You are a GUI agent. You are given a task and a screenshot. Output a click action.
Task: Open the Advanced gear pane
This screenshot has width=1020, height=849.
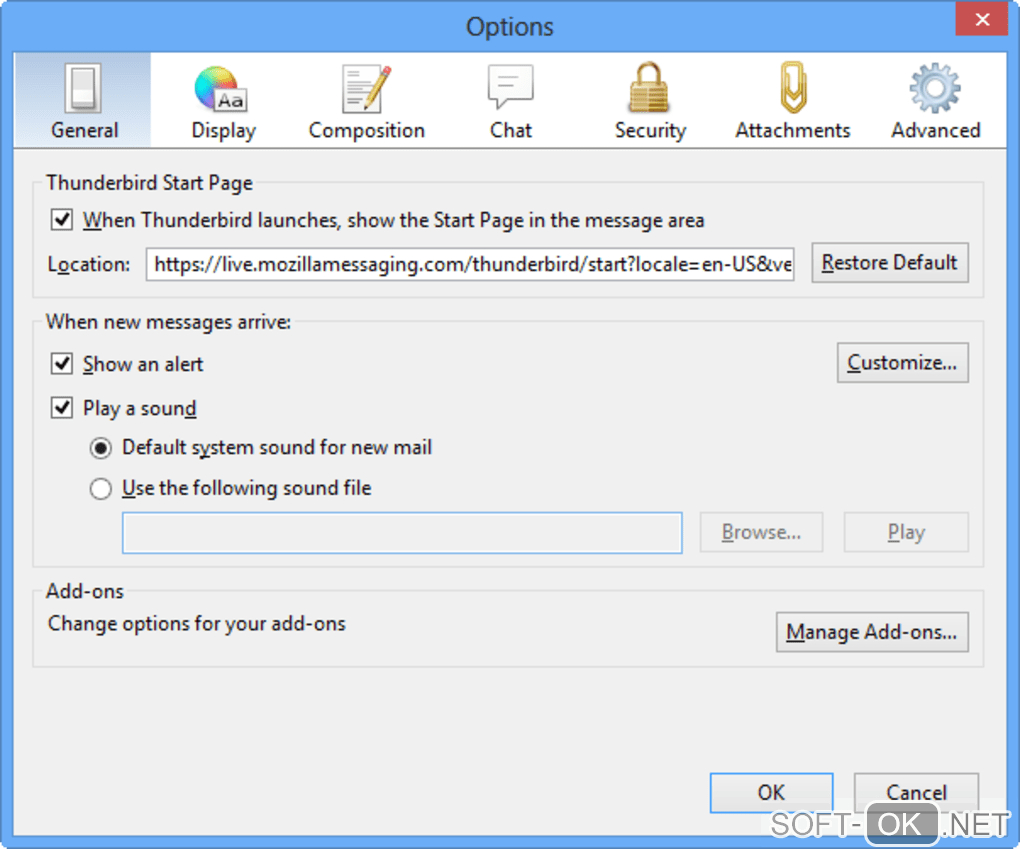(935, 101)
